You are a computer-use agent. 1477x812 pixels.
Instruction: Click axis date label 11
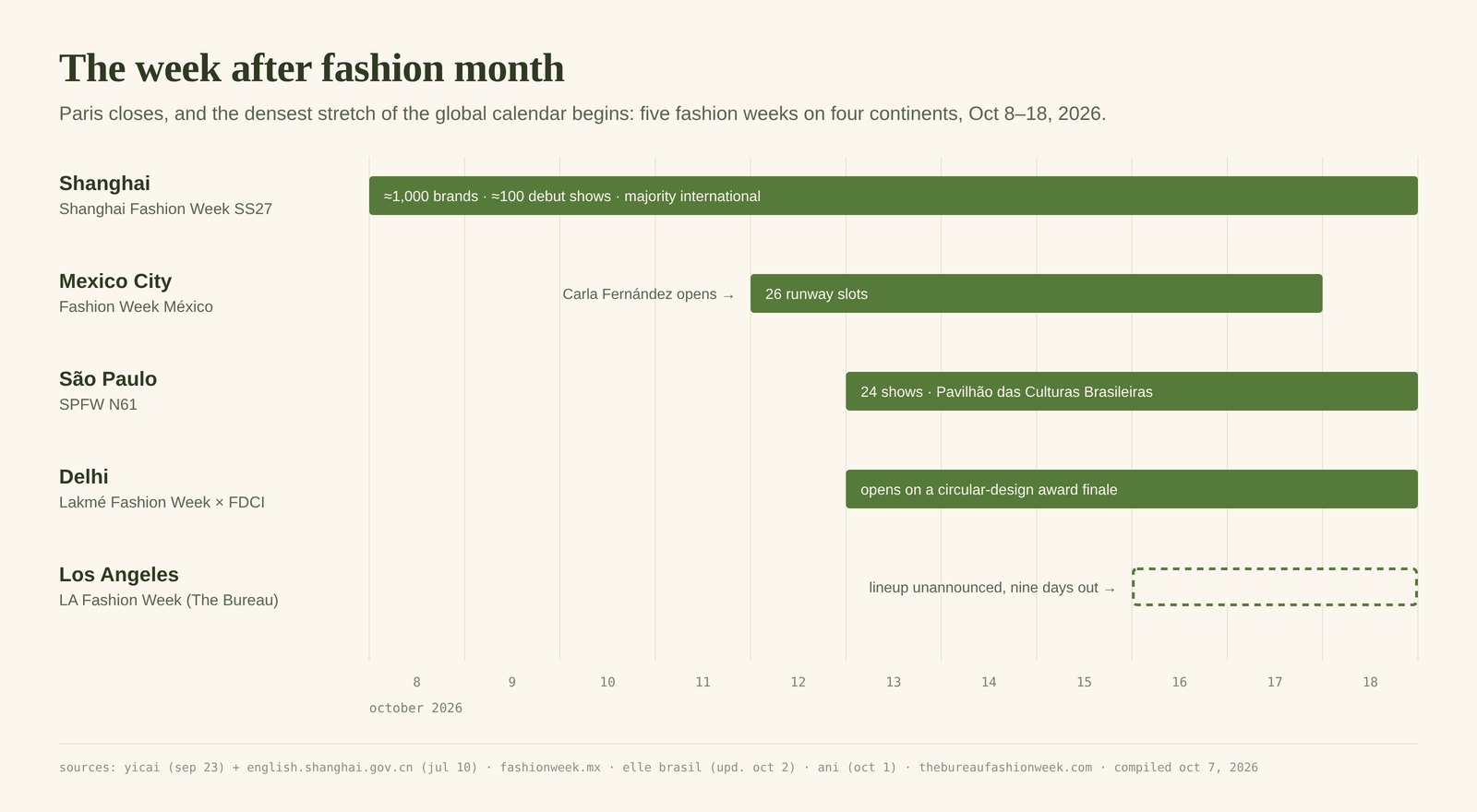click(702, 682)
